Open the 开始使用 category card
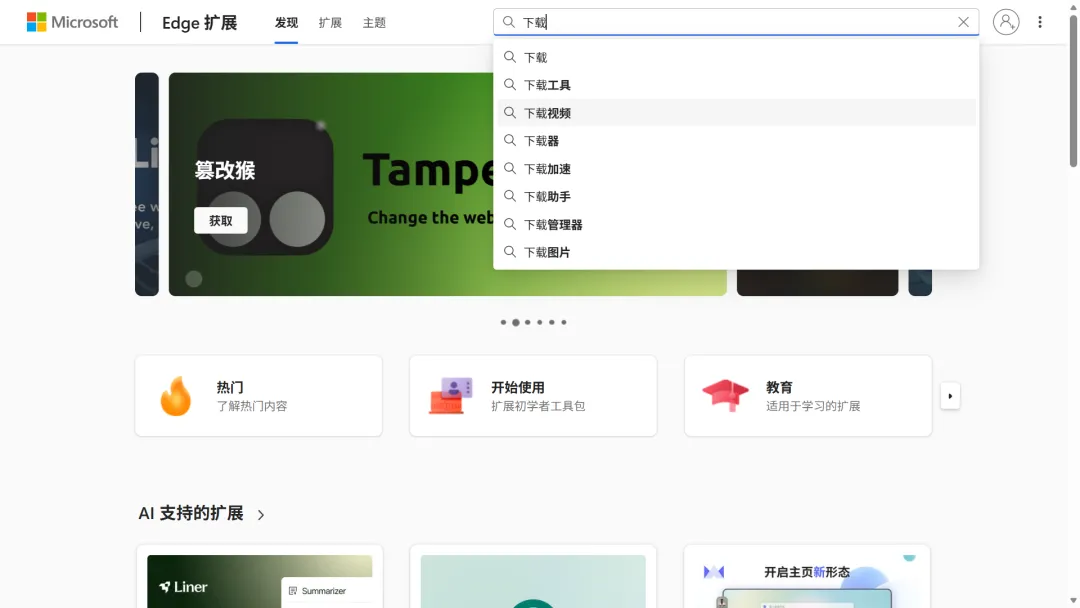1080x608 pixels. (533, 396)
